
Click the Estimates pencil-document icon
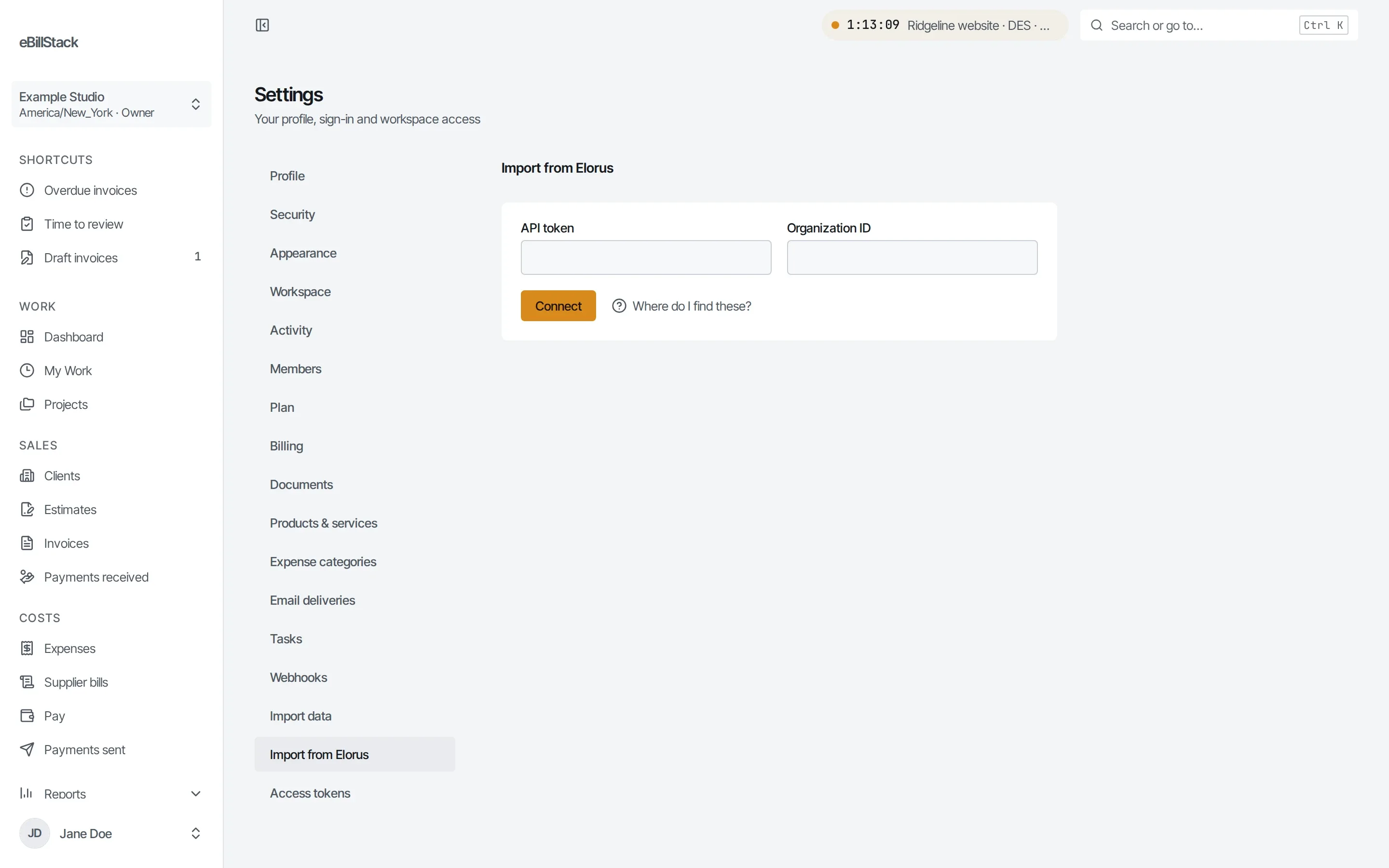coord(27,510)
